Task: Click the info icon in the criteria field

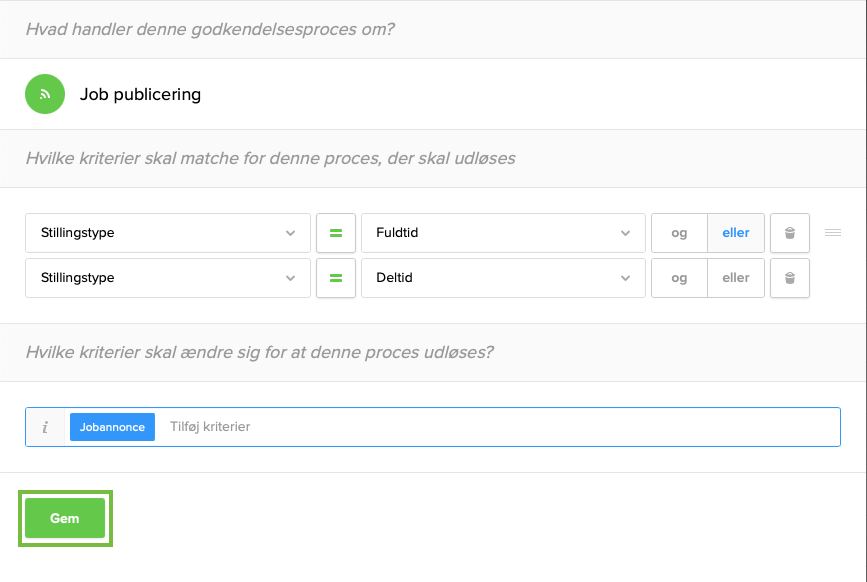Action: [x=45, y=427]
